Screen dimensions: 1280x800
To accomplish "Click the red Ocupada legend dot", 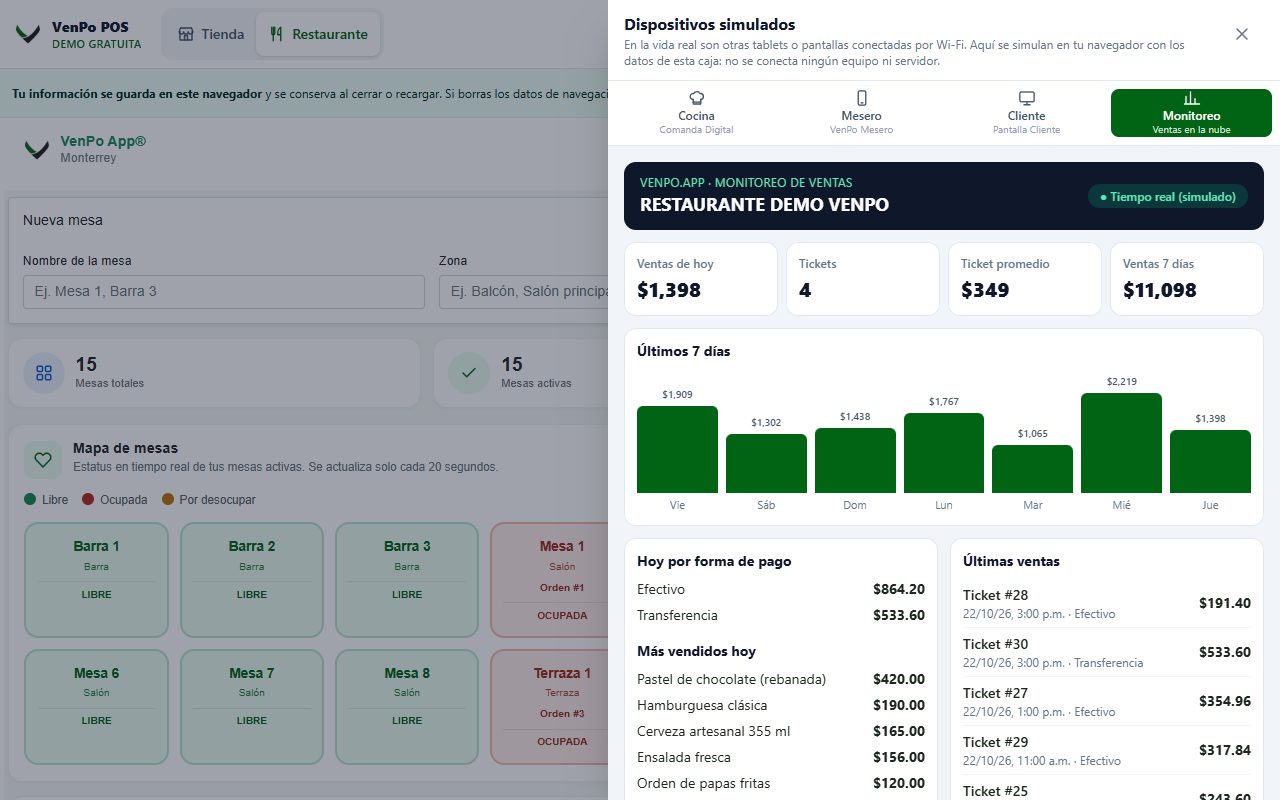I will (88, 499).
